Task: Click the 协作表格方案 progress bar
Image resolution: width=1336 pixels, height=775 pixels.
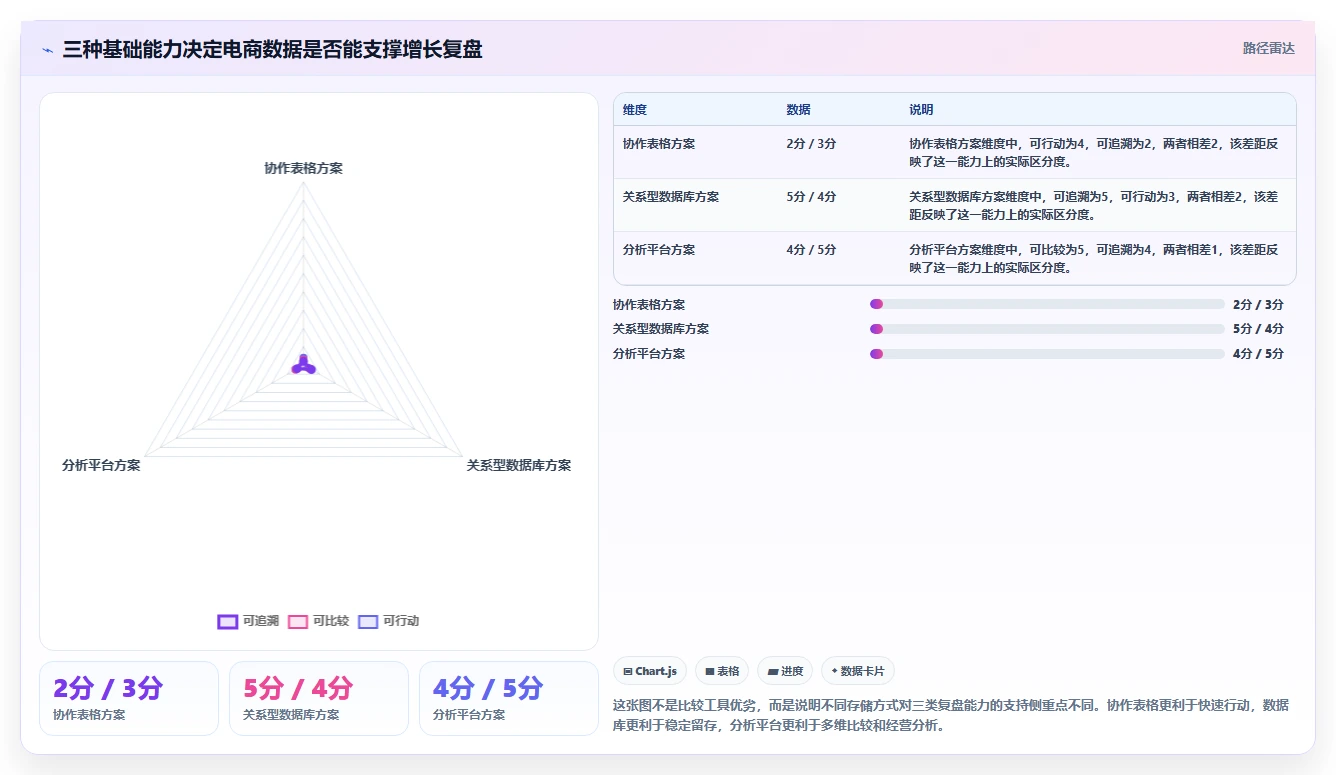Action: 1047,304
